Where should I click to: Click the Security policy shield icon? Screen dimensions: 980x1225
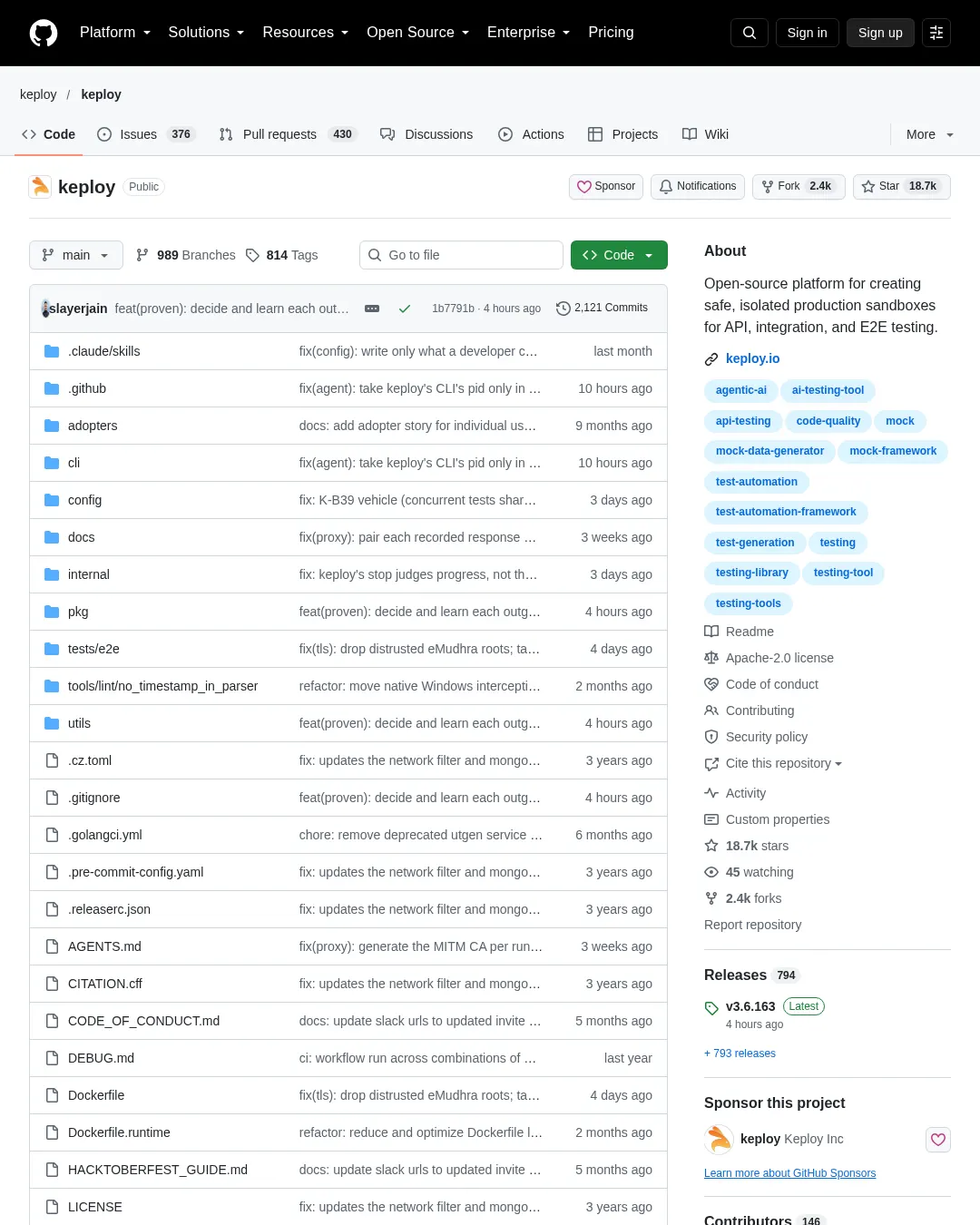711,737
